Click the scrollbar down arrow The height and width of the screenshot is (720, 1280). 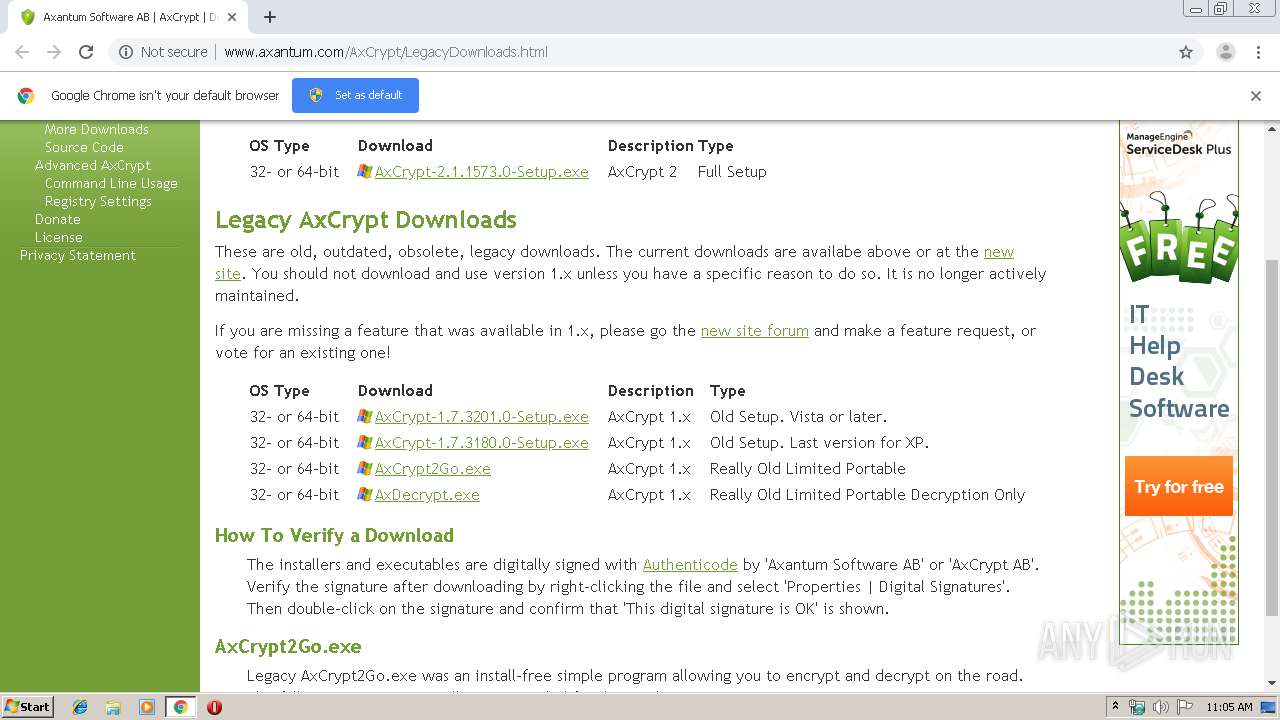pos(1271,683)
